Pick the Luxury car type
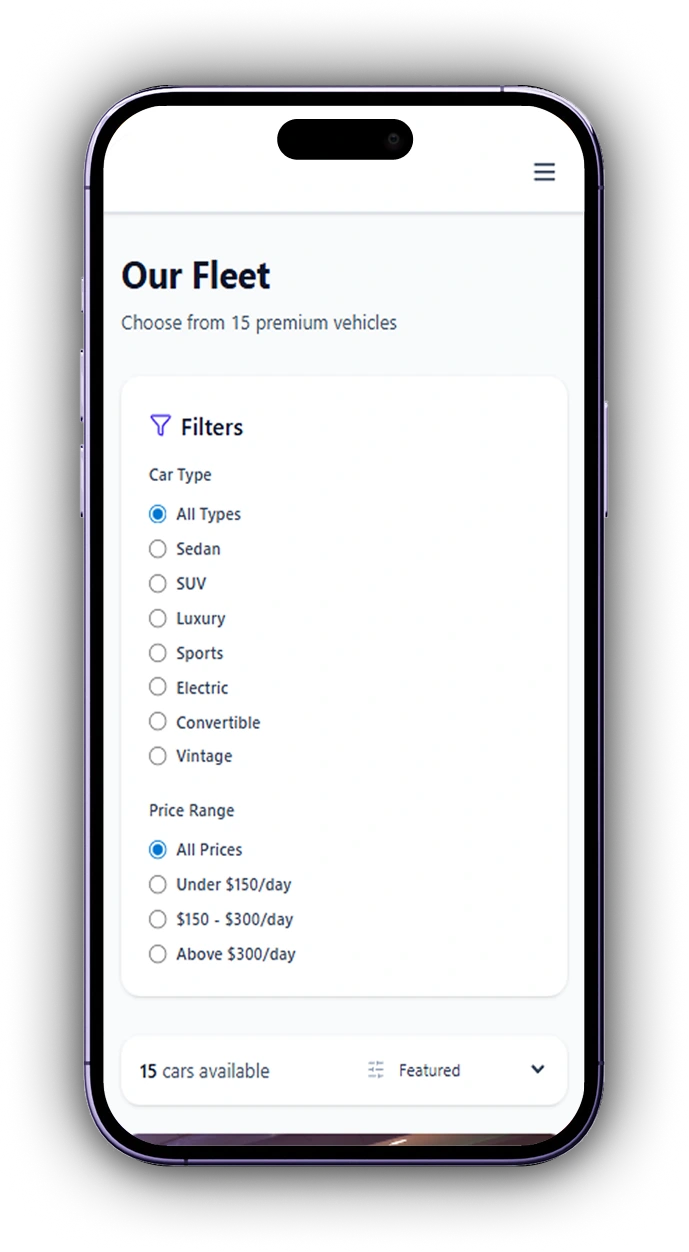This screenshot has width=689, height=1252. [157, 618]
